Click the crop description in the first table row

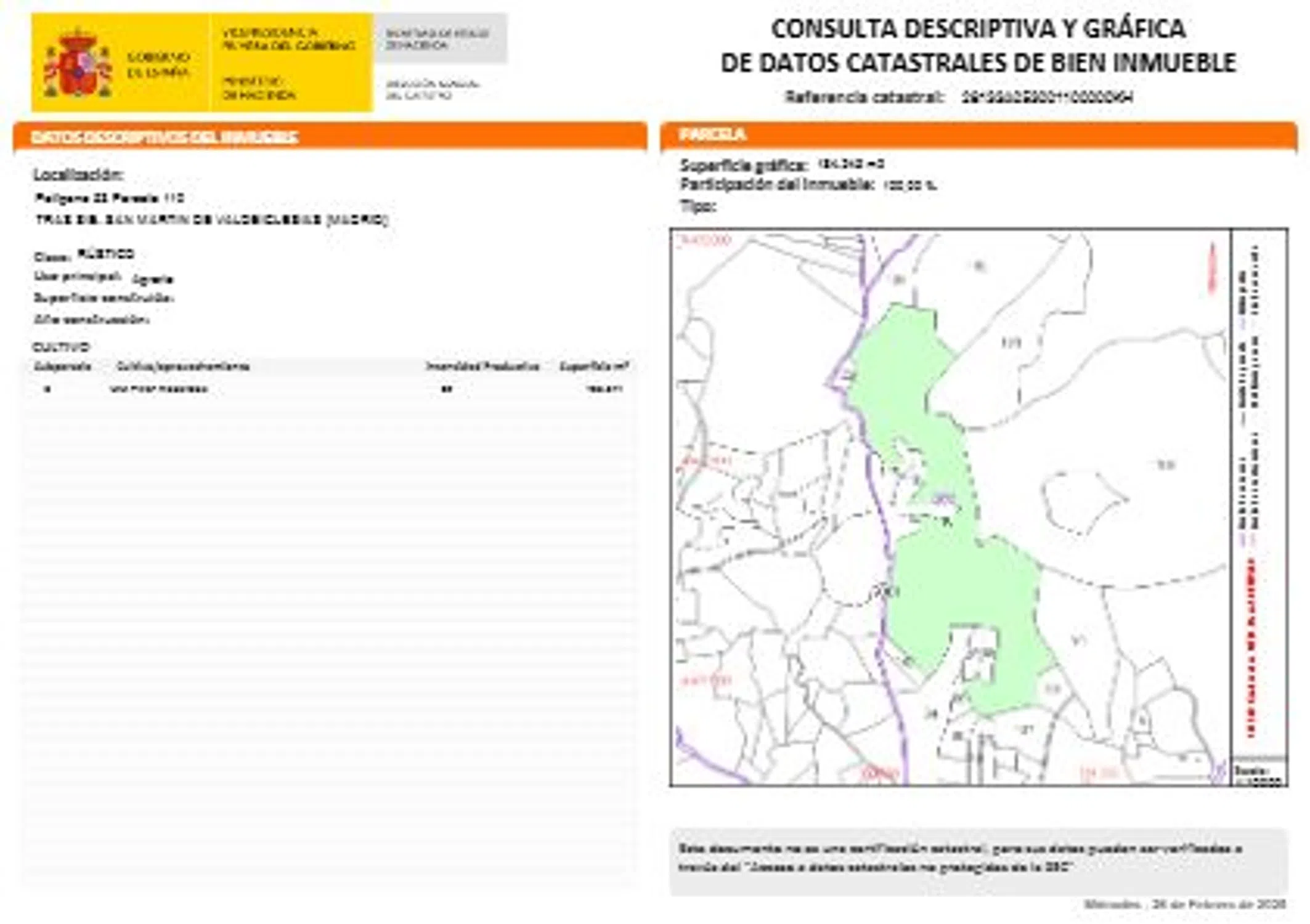click(x=158, y=389)
